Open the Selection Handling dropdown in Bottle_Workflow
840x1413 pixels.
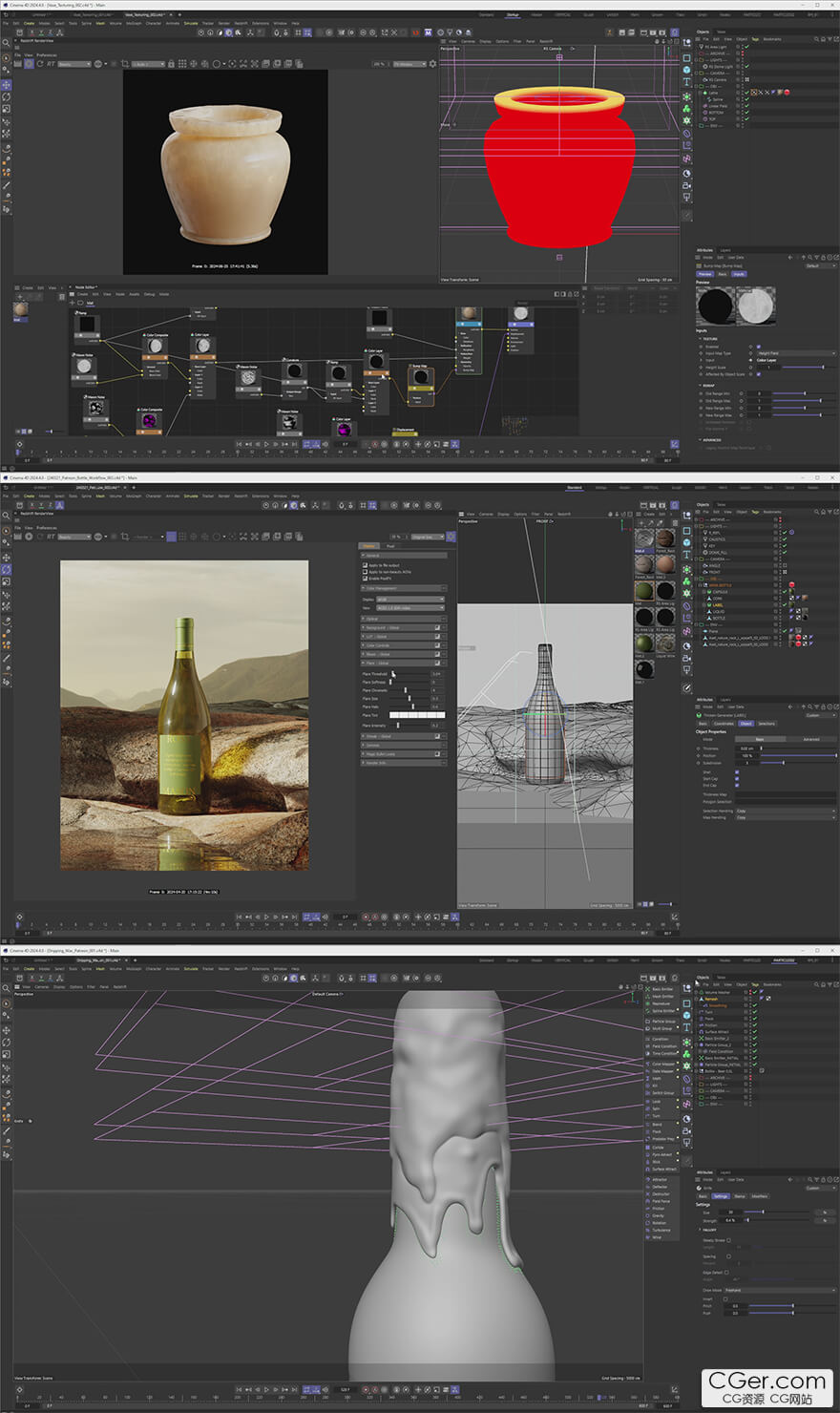coord(786,811)
